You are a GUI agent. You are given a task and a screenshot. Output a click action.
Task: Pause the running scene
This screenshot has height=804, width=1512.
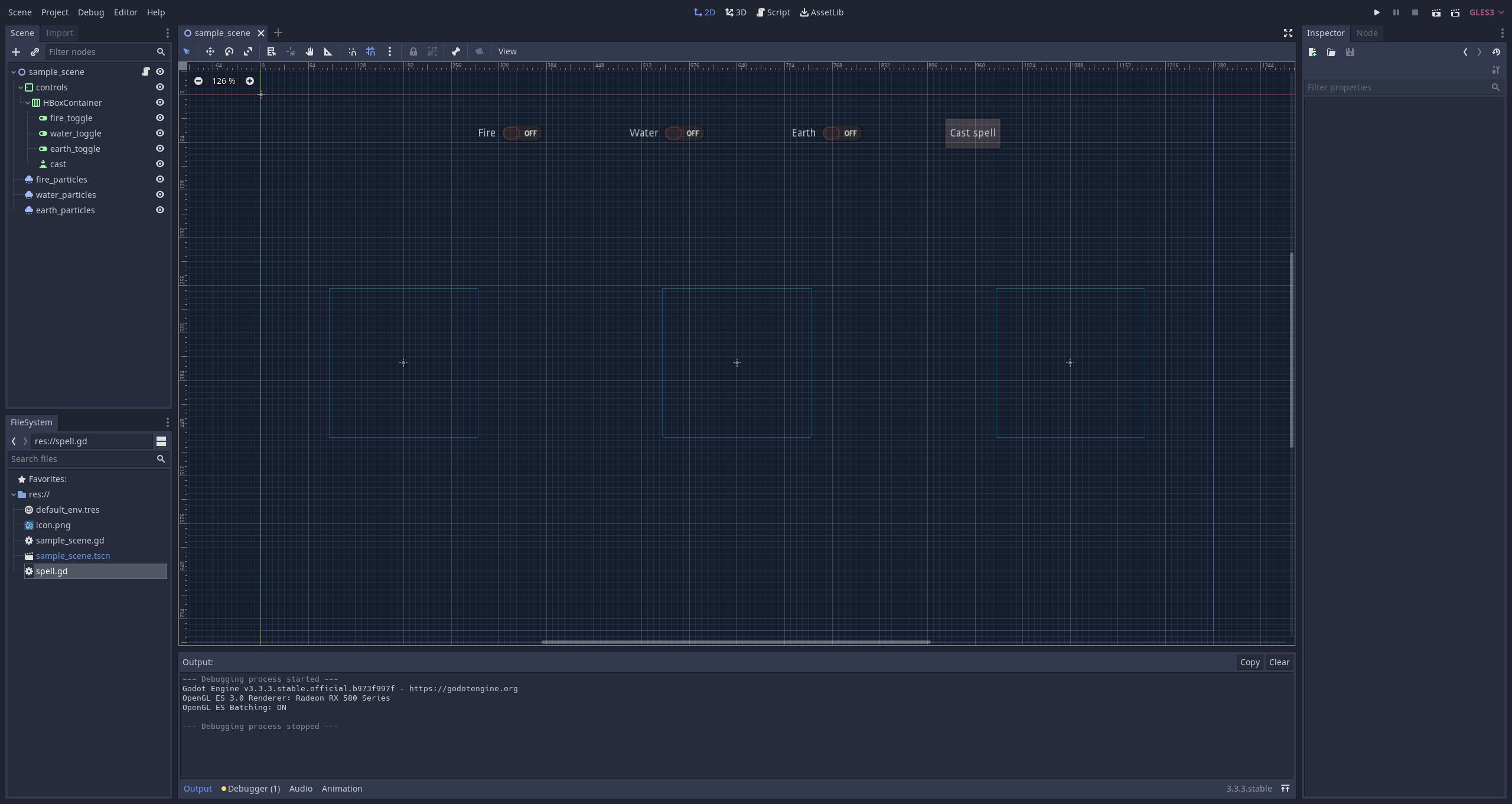1396,12
